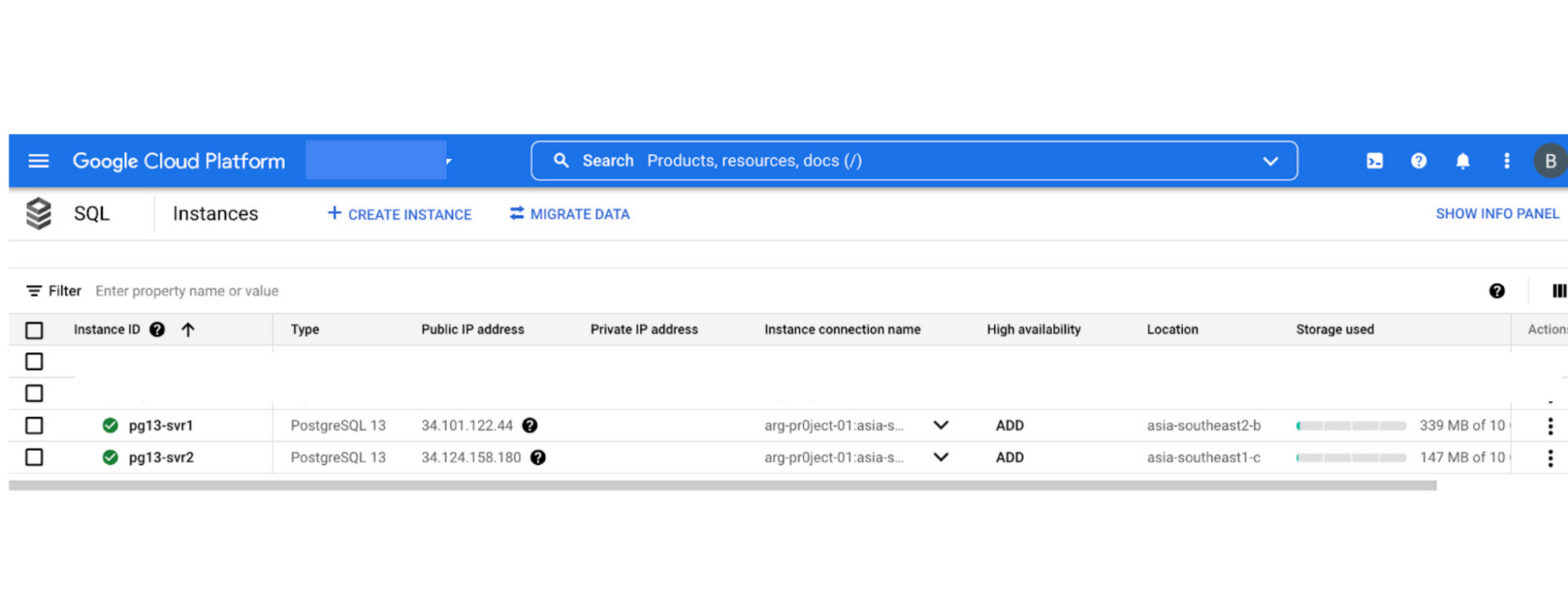The height and width of the screenshot is (610, 1568).
Task: Click the green status icon for pg13-svr1
Action: point(110,425)
